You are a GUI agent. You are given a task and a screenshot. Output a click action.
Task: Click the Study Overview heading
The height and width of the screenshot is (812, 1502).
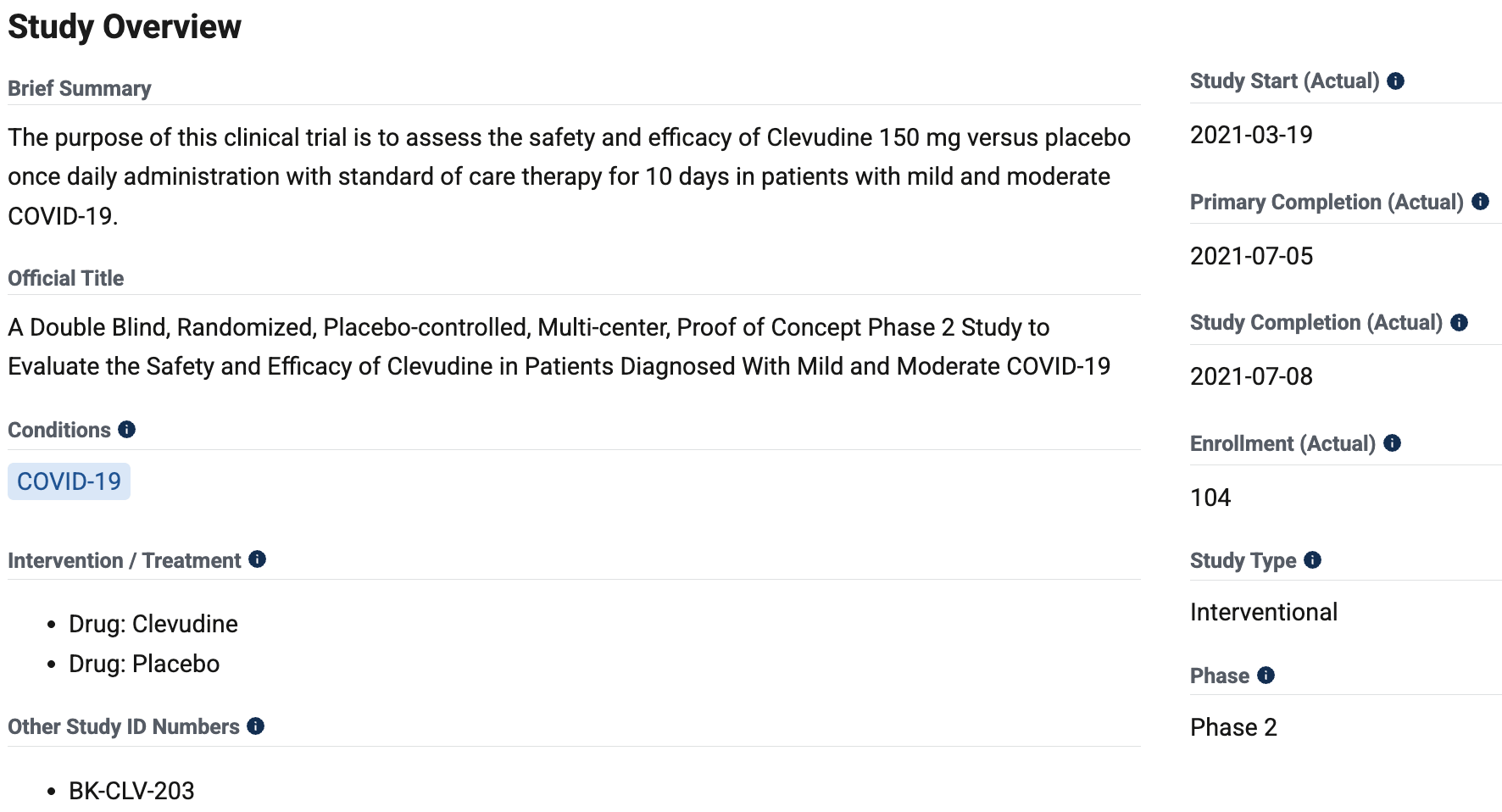point(125,27)
